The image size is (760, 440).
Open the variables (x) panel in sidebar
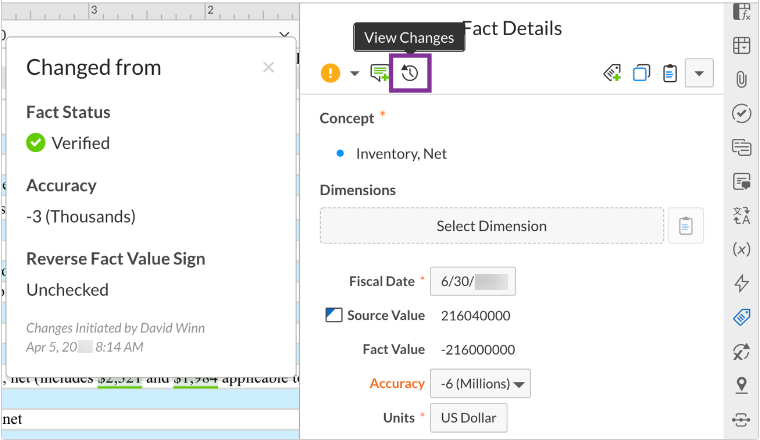741,249
